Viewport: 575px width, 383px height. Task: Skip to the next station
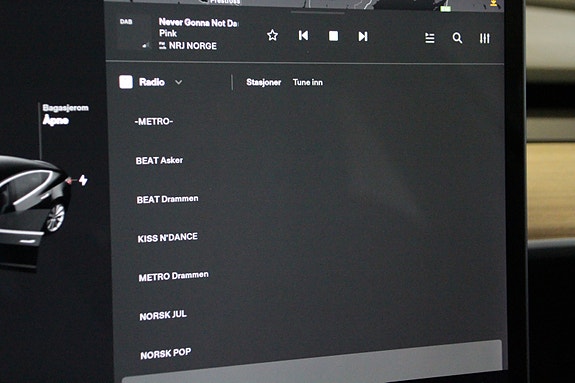(x=363, y=36)
